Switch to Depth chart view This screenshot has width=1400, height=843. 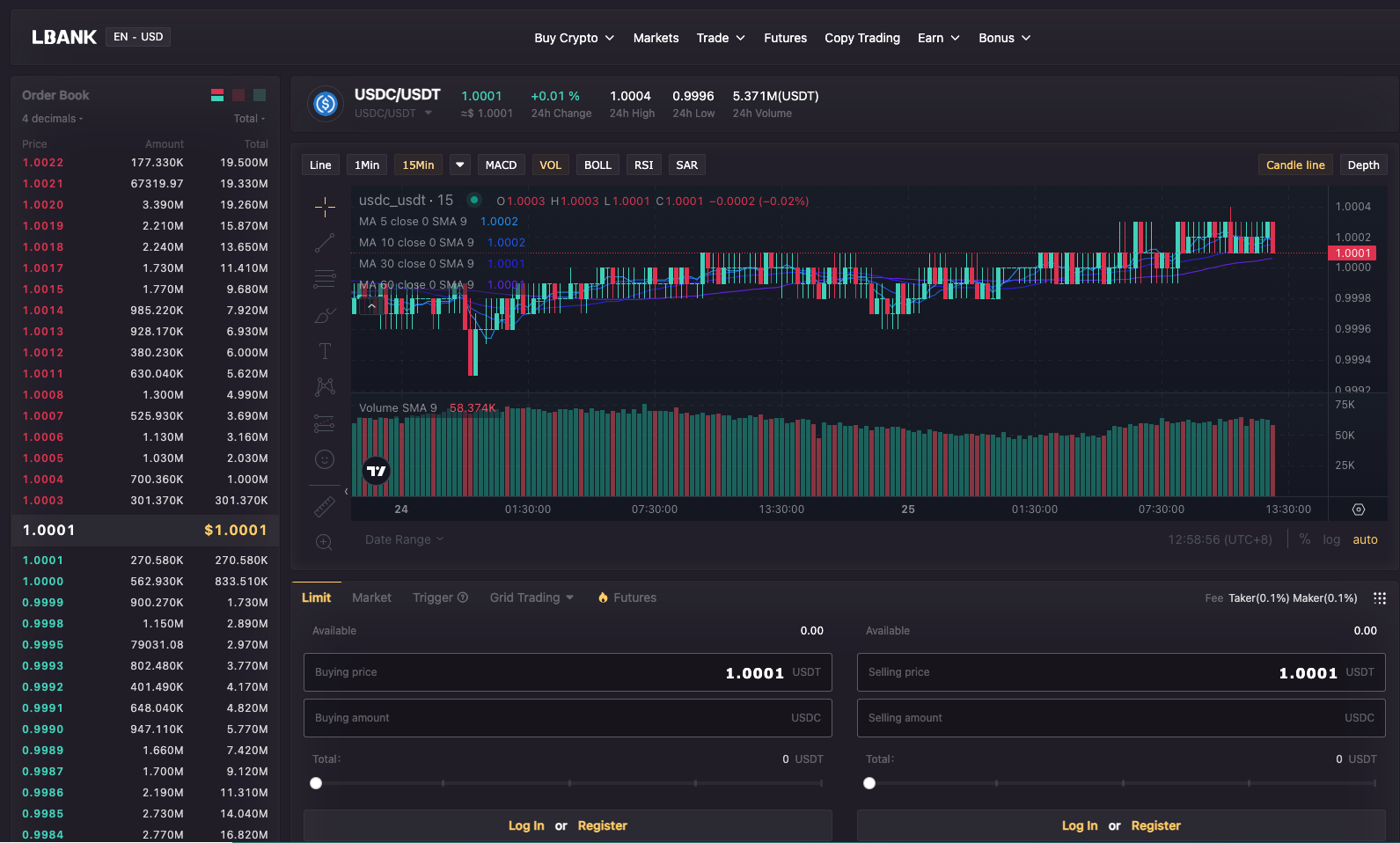tap(1363, 165)
